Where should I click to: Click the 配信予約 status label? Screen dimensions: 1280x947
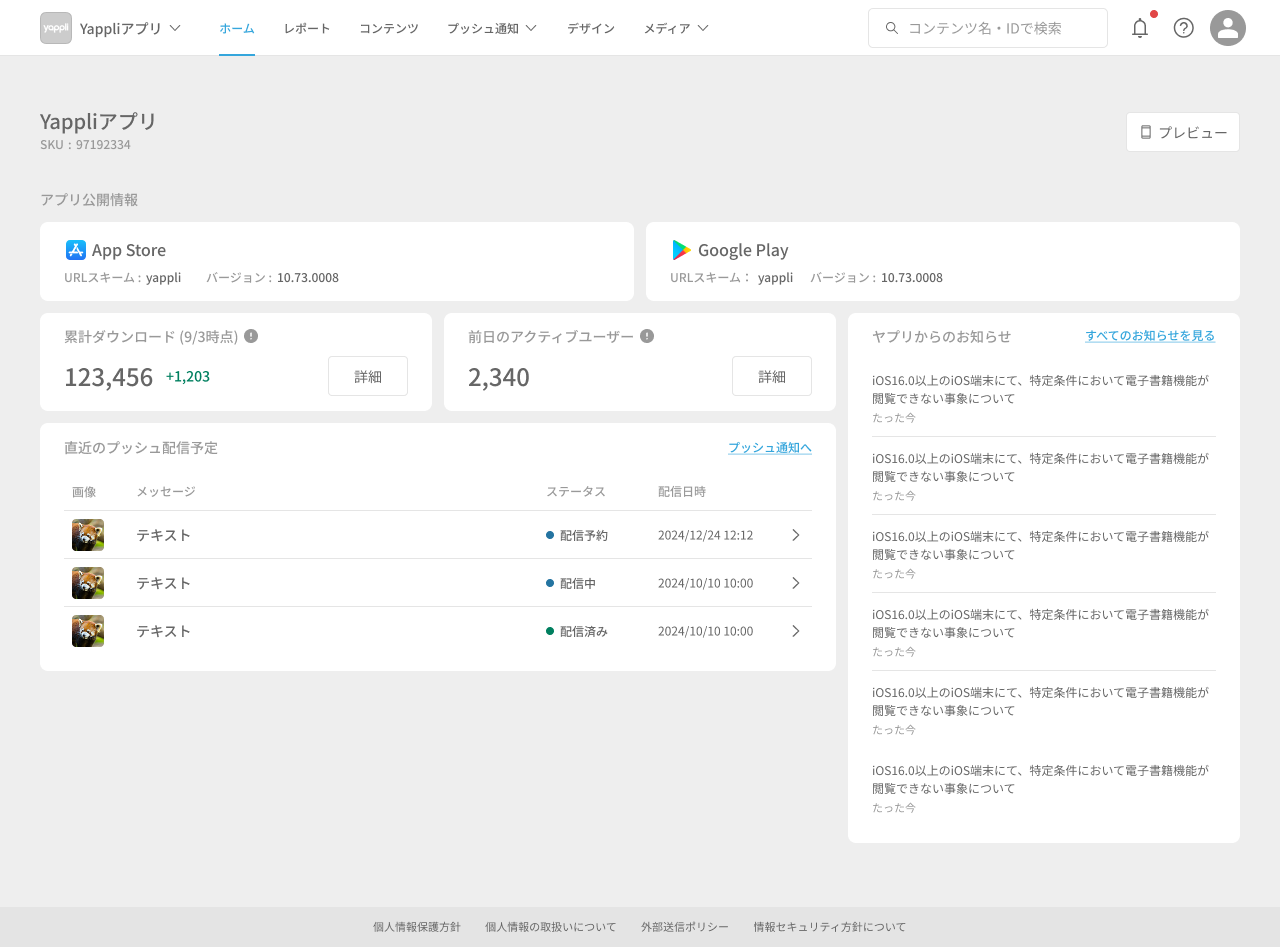[584, 535]
